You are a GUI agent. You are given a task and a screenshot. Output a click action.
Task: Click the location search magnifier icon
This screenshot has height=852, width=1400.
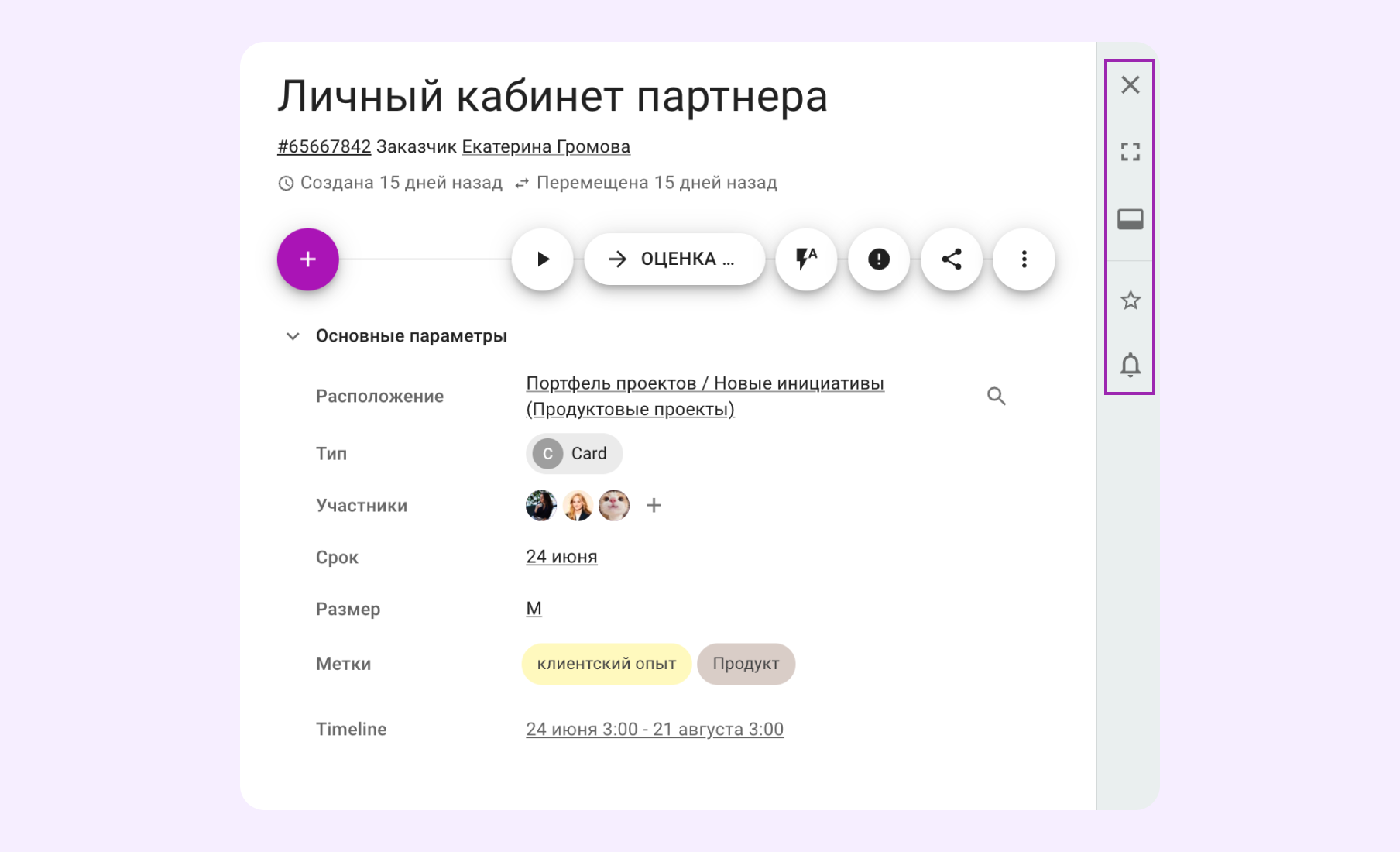pyautogui.click(x=997, y=397)
